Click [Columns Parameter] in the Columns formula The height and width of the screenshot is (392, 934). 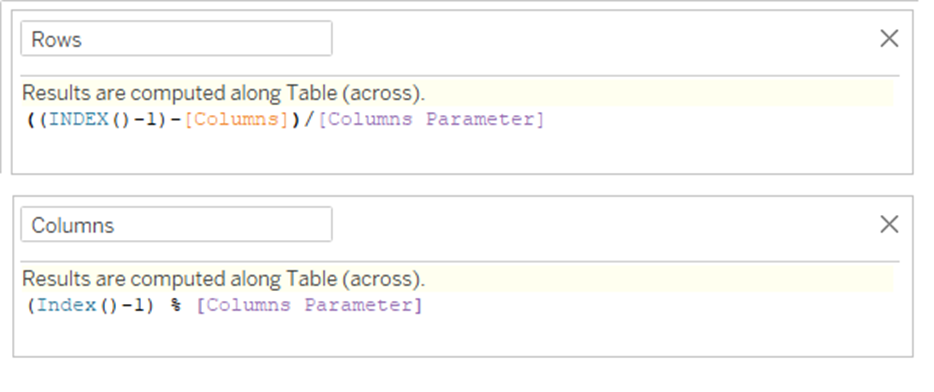pos(309,306)
